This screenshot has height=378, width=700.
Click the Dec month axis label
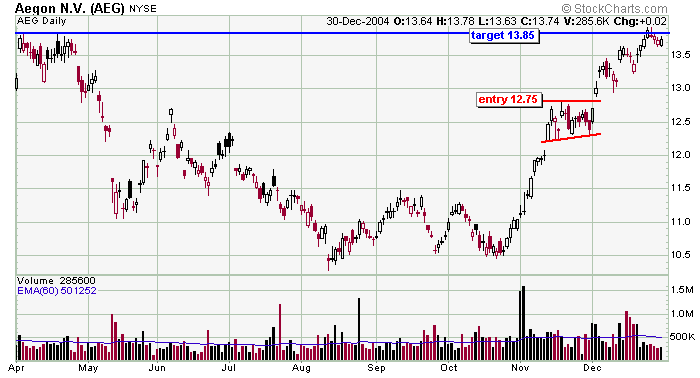pos(592,368)
